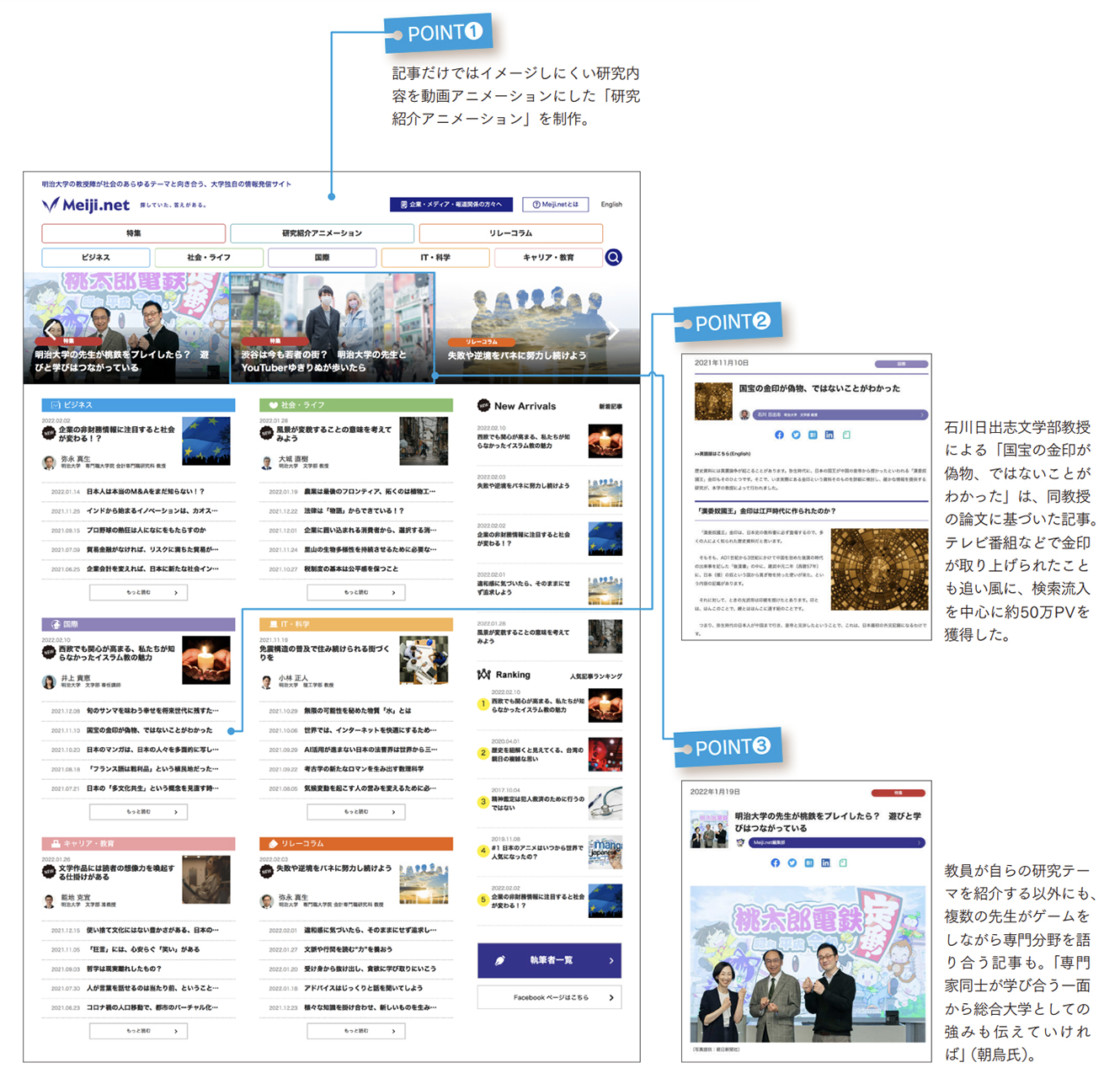Click the LinkedIn share icon in the 金印 article
Viewport: 1120px width, 1084px height.
829,435
